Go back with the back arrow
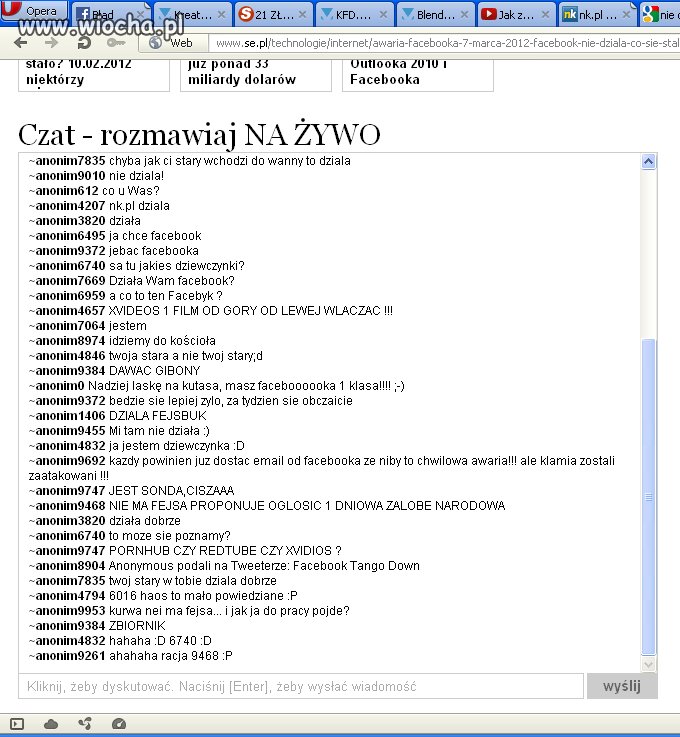680x737 pixels. [x=20, y=43]
